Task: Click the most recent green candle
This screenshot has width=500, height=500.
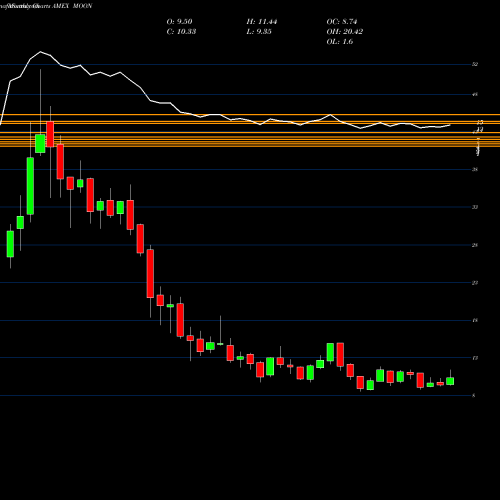Action: [x=450, y=381]
